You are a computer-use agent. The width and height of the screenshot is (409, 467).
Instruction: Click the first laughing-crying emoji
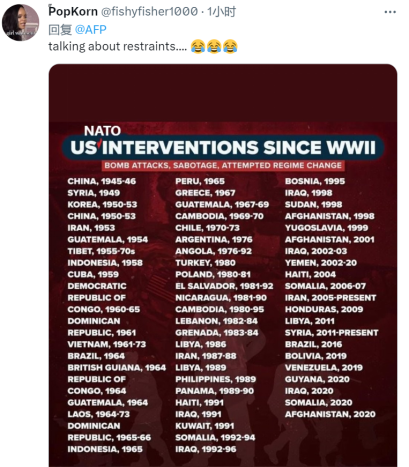pyautogui.click(x=198, y=46)
